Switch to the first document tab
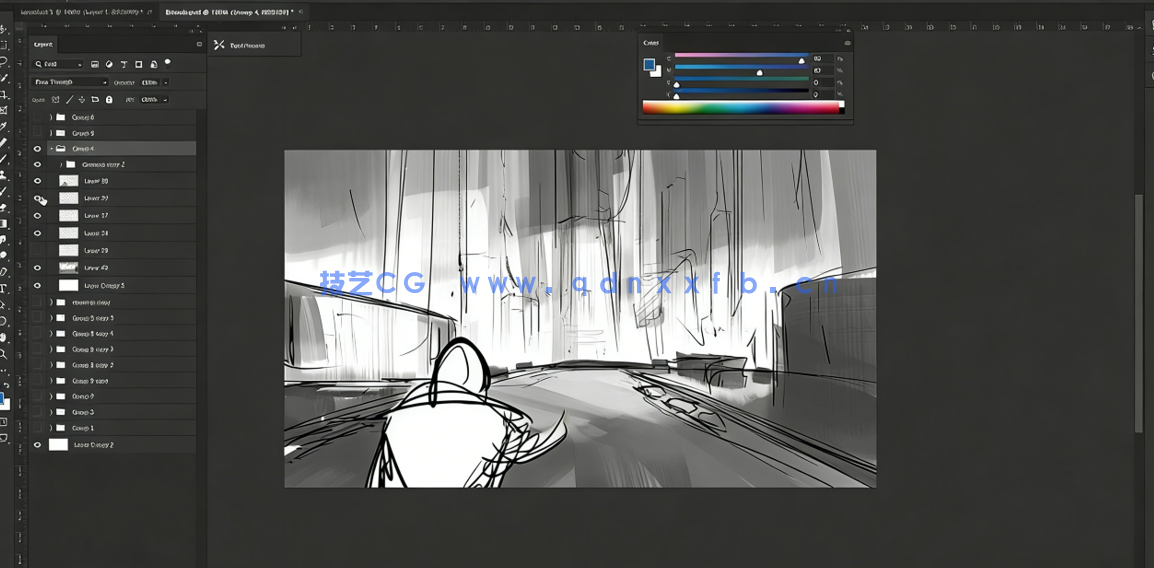Viewport: 1154px width, 568px height. tap(80, 12)
